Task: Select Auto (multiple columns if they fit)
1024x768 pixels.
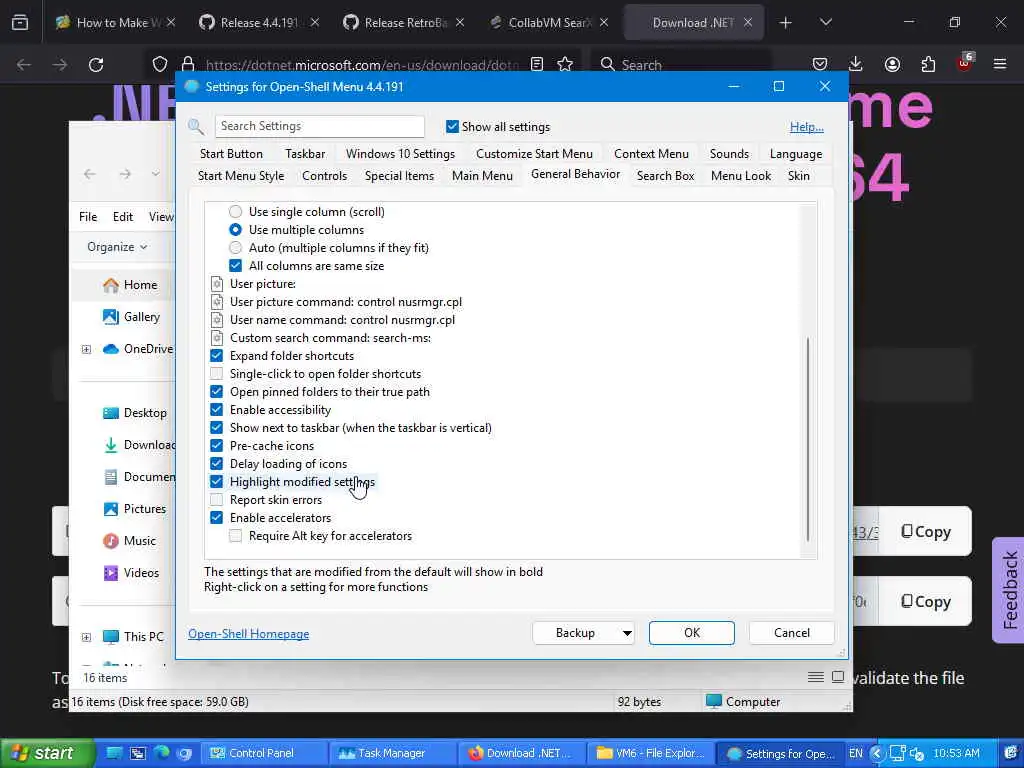Action: pyautogui.click(x=236, y=248)
